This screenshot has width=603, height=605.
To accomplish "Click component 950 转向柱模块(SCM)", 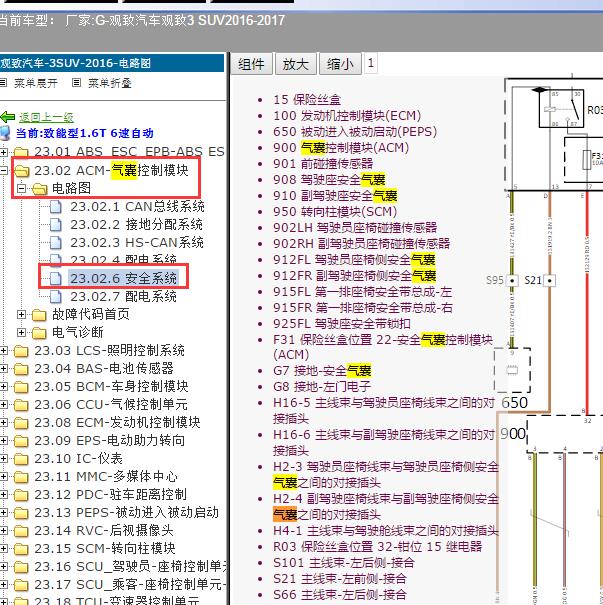I will (x=335, y=212).
